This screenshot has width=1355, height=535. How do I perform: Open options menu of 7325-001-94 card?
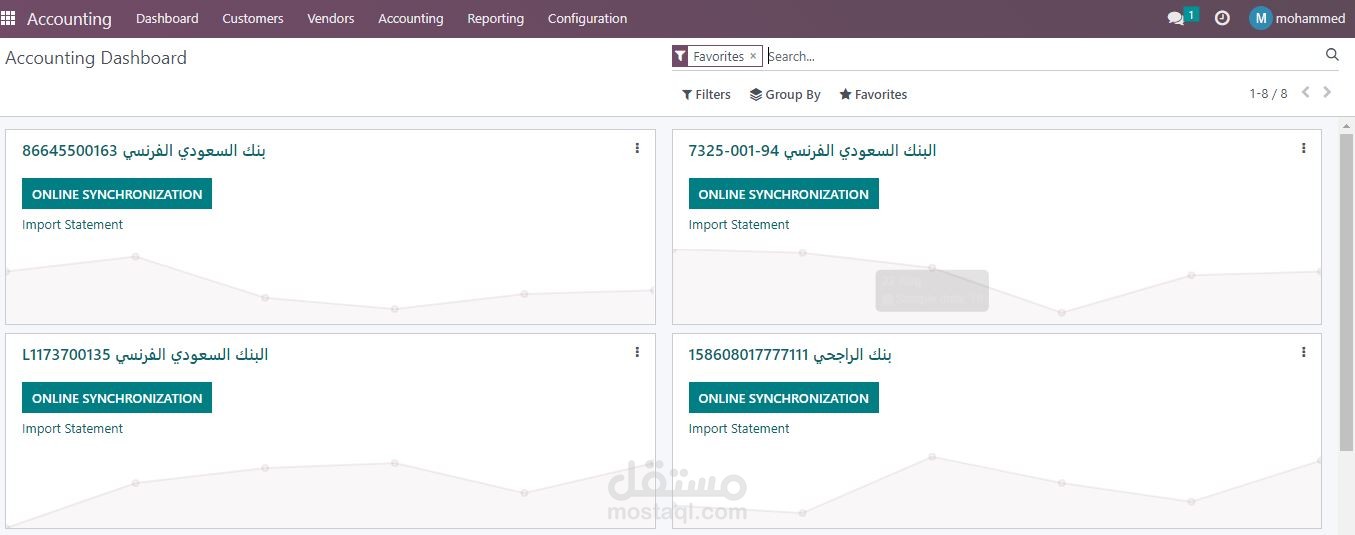point(1304,148)
